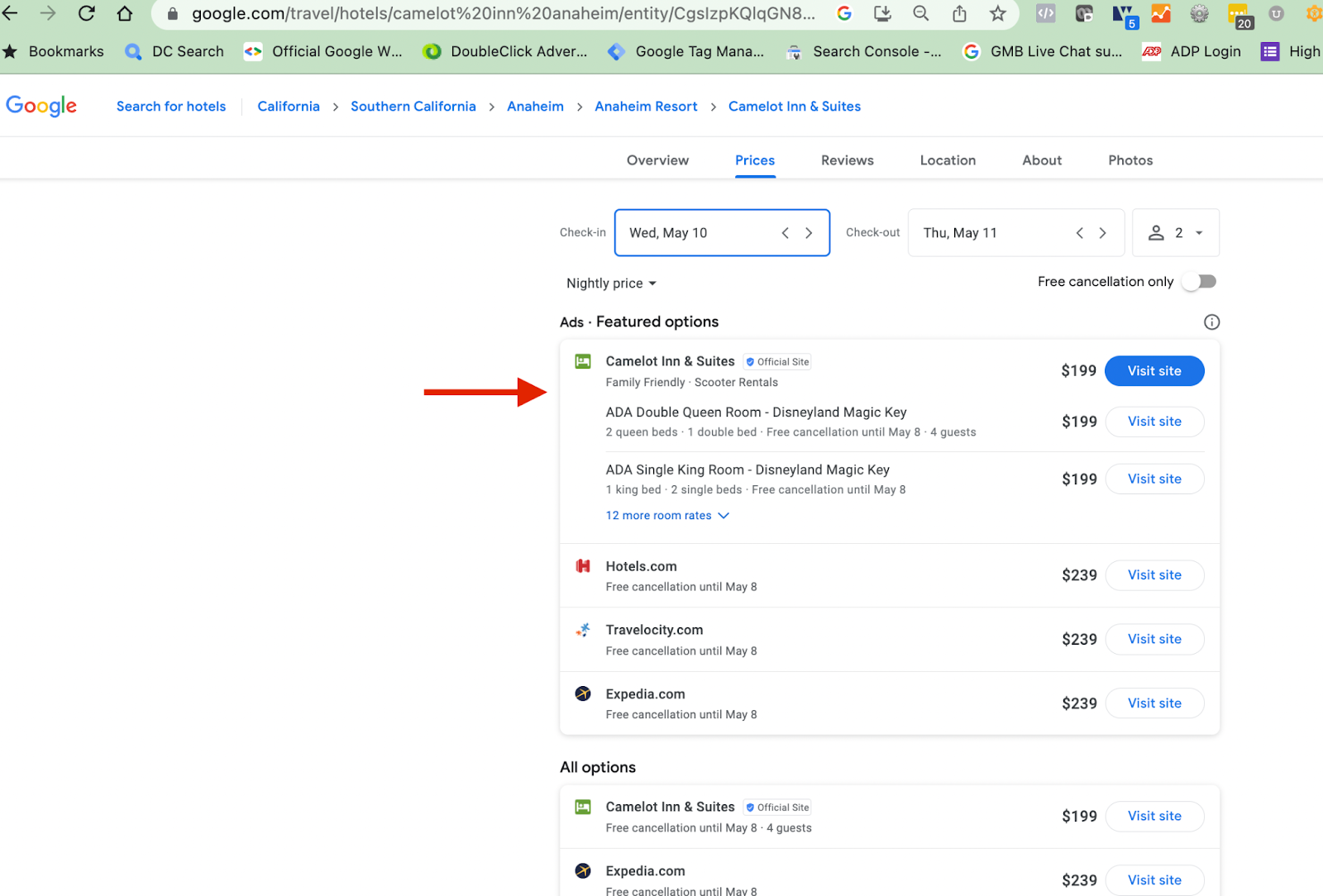Click the California breadcrumb link
The image size is (1323, 896).
[x=289, y=107]
